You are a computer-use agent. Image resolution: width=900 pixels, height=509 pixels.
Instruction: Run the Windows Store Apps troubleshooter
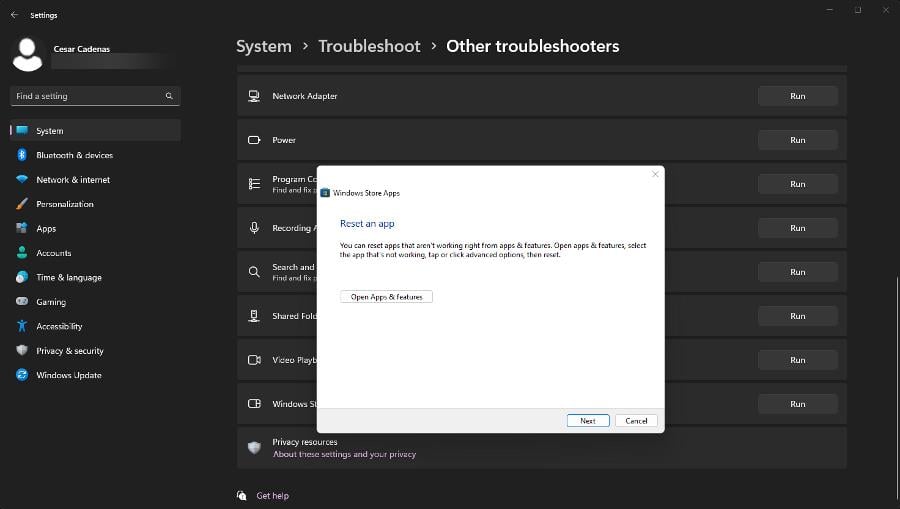coord(797,404)
